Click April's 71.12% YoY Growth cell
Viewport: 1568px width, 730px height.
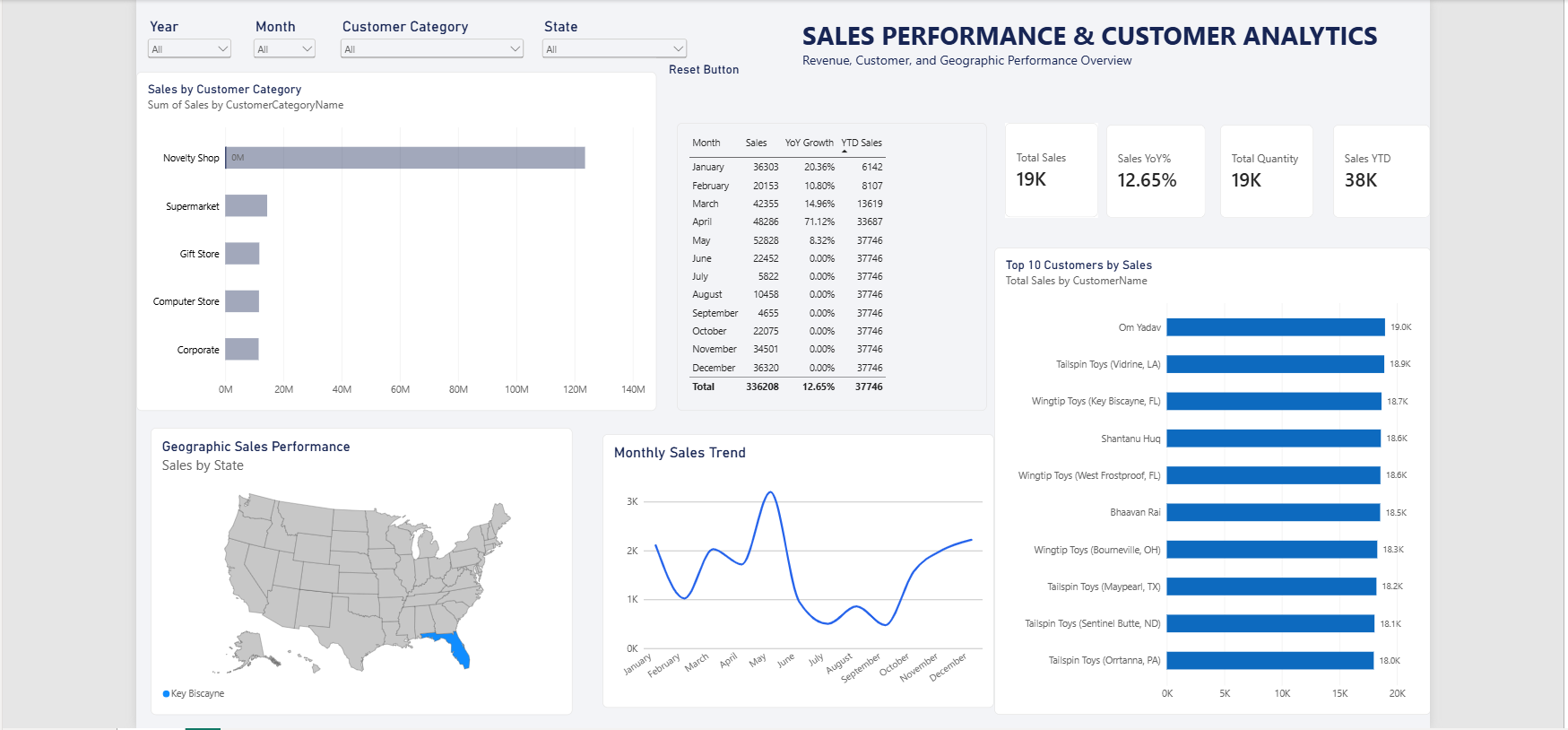pos(819,222)
